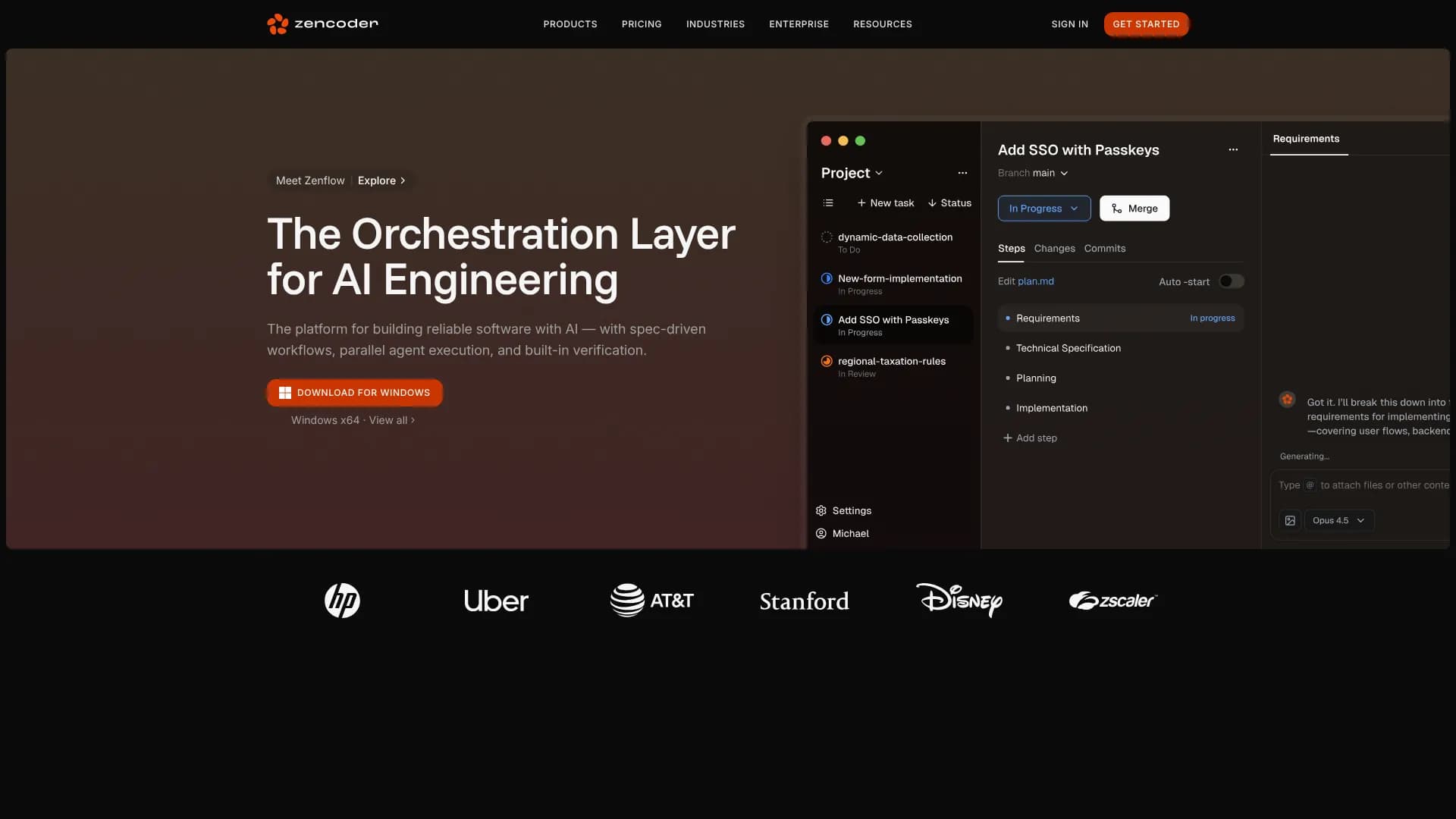
Task: Click the list view icon beside New task
Action: pyautogui.click(x=828, y=203)
